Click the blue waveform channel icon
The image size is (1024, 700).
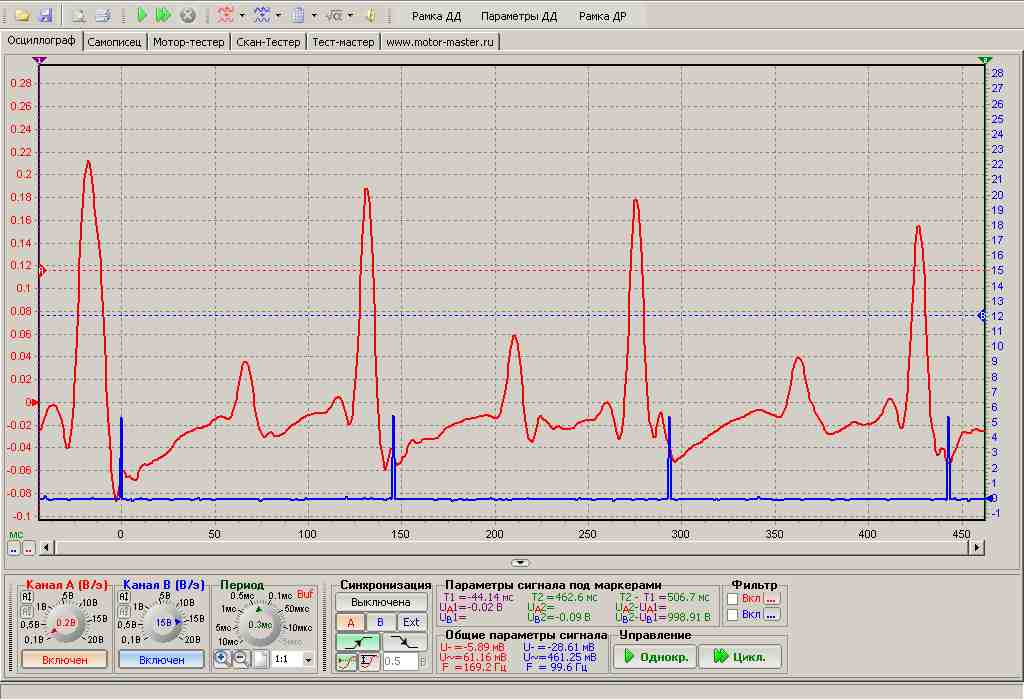click(262, 15)
